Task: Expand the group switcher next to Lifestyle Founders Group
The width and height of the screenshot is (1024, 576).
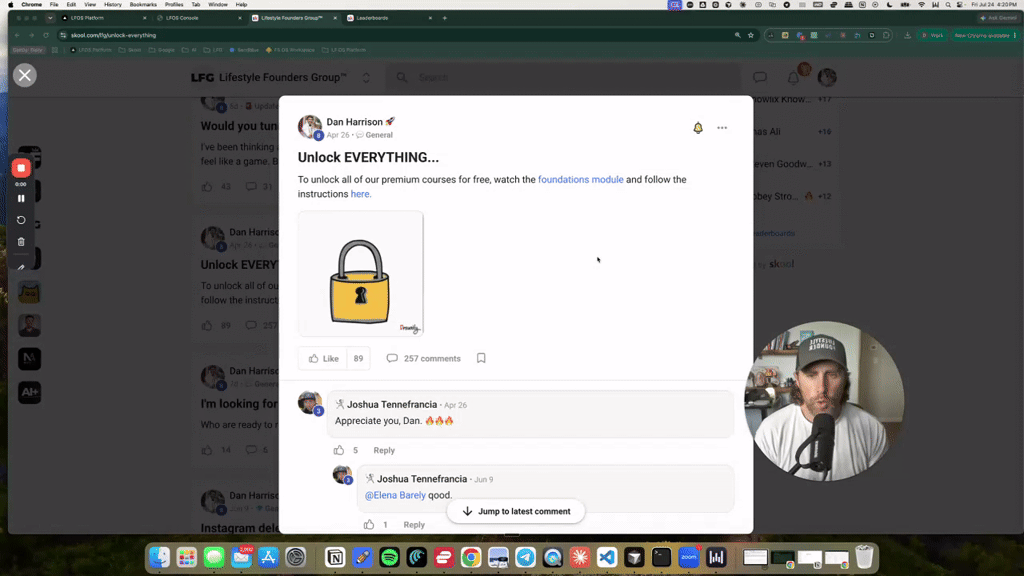Action: [366, 78]
